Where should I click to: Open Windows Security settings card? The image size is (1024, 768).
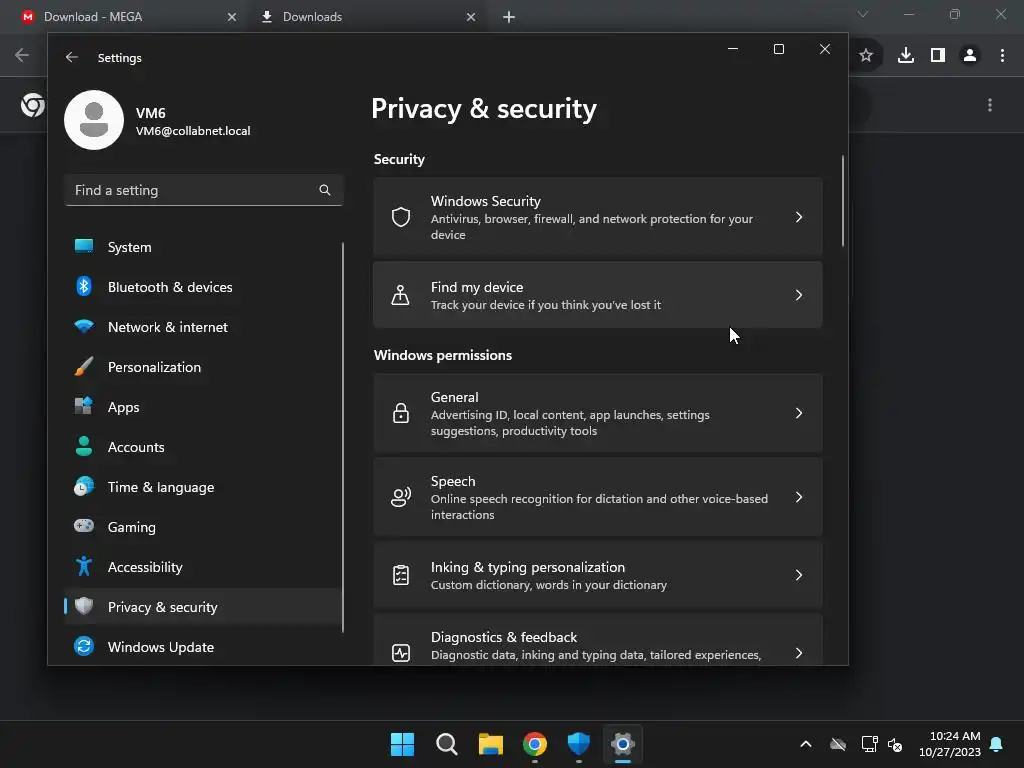(x=598, y=217)
